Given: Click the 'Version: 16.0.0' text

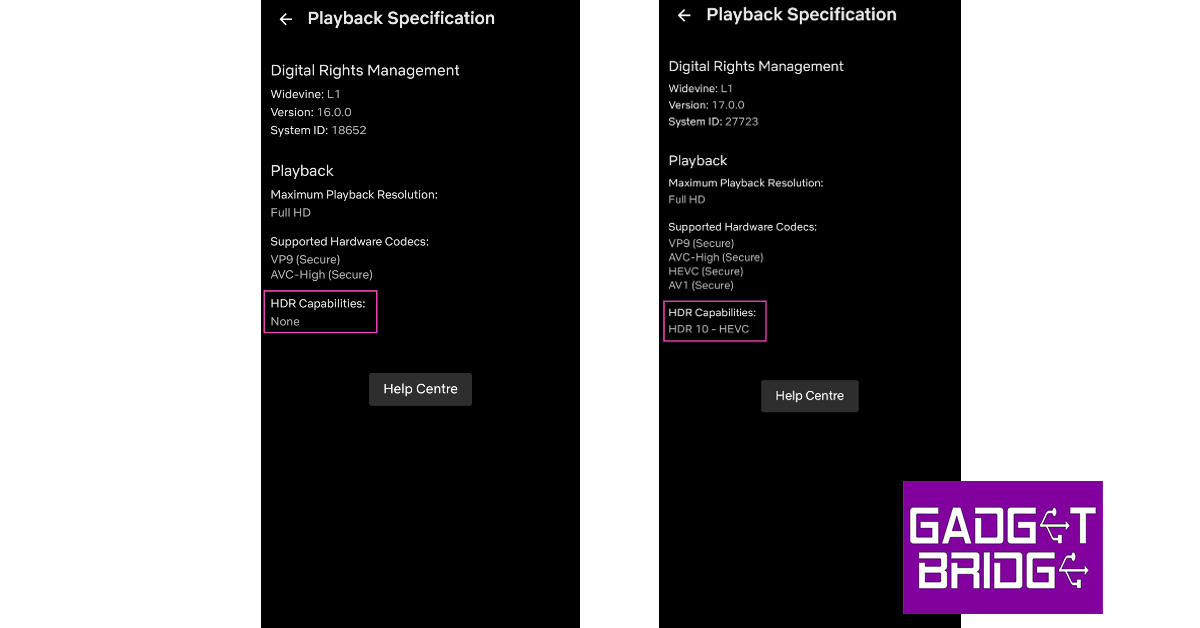Looking at the screenshot, I should (x=311, y=112).
